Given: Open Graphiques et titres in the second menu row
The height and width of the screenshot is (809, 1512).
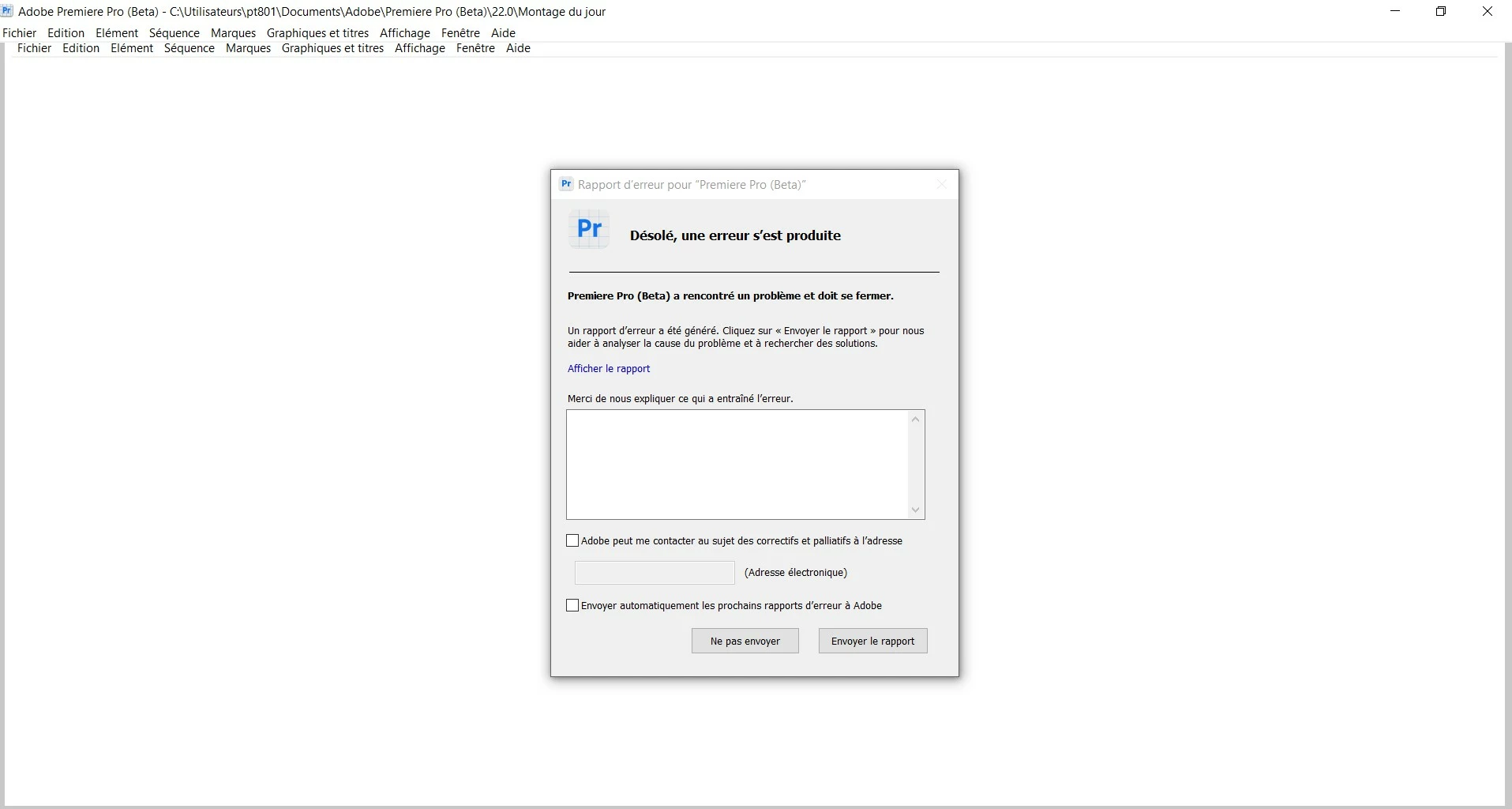Looking at the screenshot, I should [333, 48].
